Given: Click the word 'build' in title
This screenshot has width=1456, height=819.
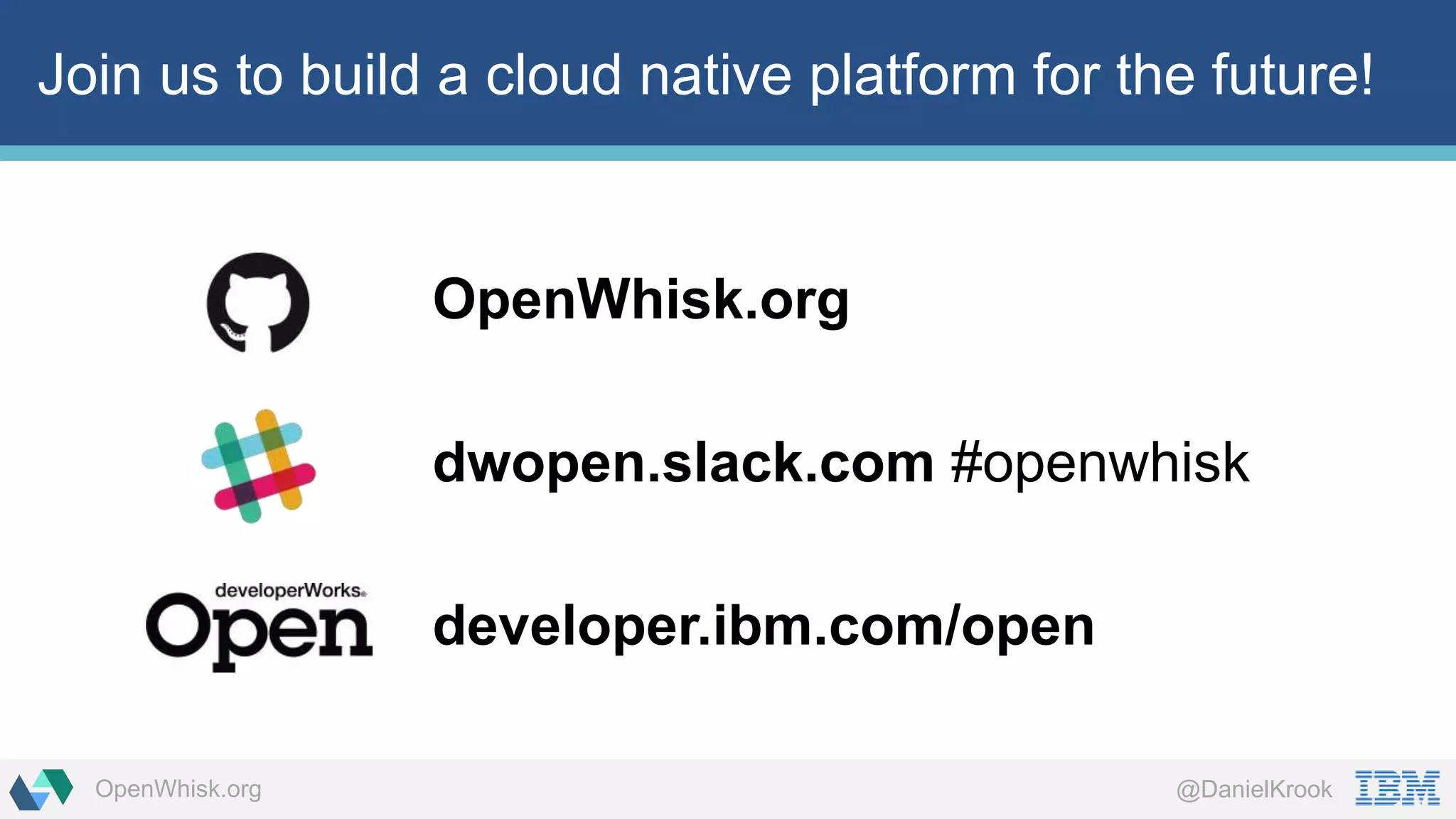Looking at the screenshot, I should coord(360,75).
